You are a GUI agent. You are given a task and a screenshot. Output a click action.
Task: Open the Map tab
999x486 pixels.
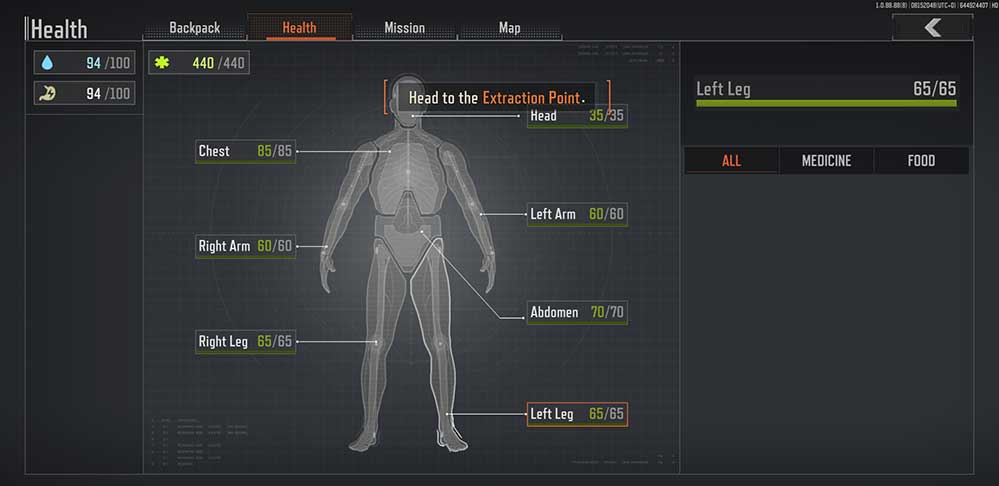pyautogui.click(x=510, y=28)
